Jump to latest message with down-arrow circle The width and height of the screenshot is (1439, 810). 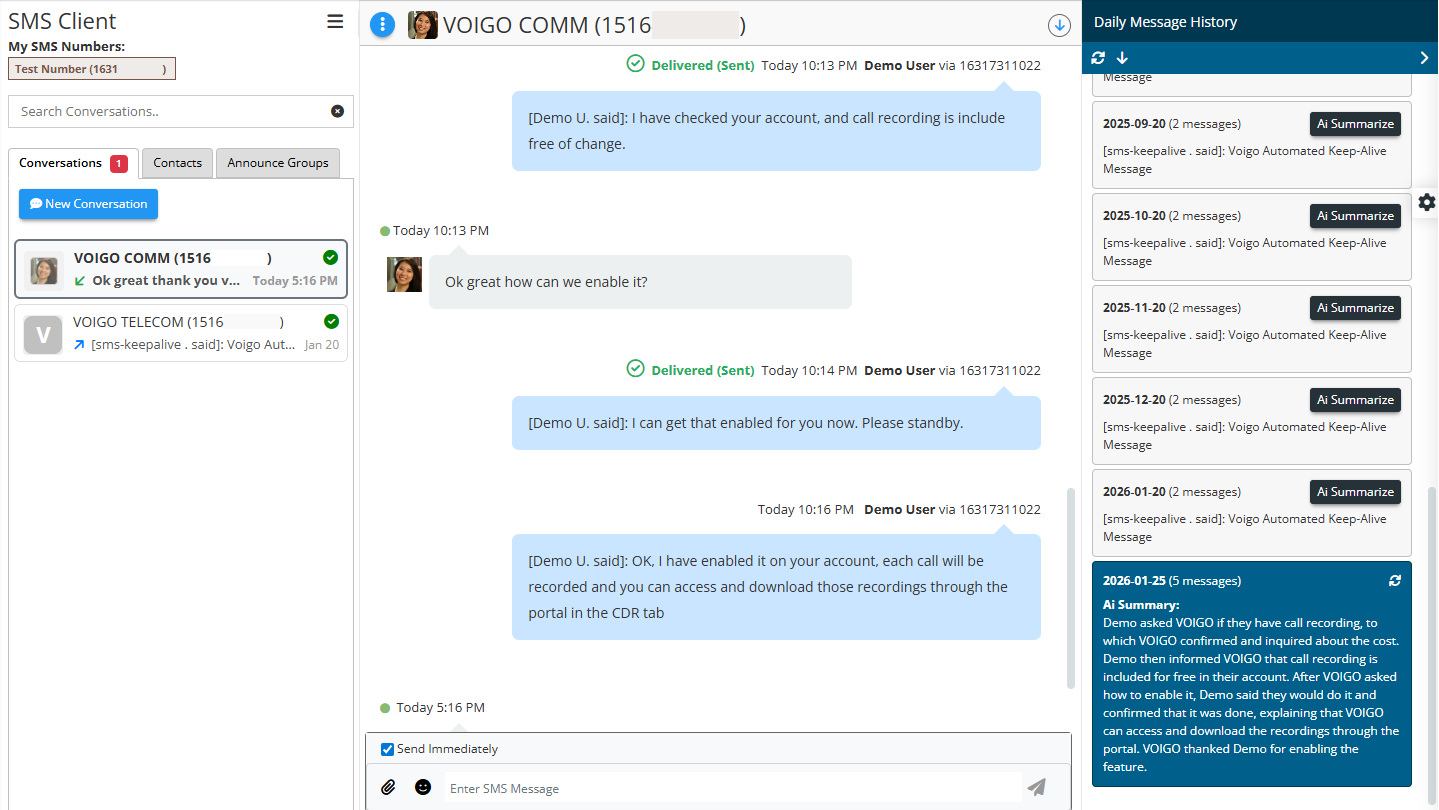tap(1059, 26)
